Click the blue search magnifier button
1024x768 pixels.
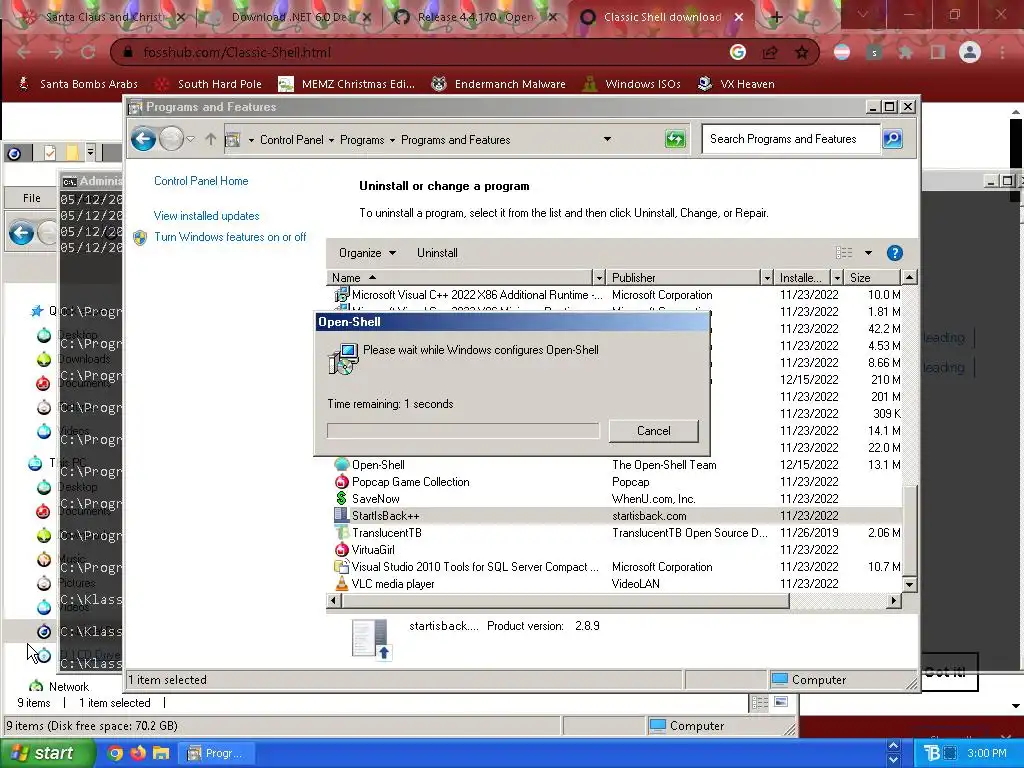pos(892,138)
